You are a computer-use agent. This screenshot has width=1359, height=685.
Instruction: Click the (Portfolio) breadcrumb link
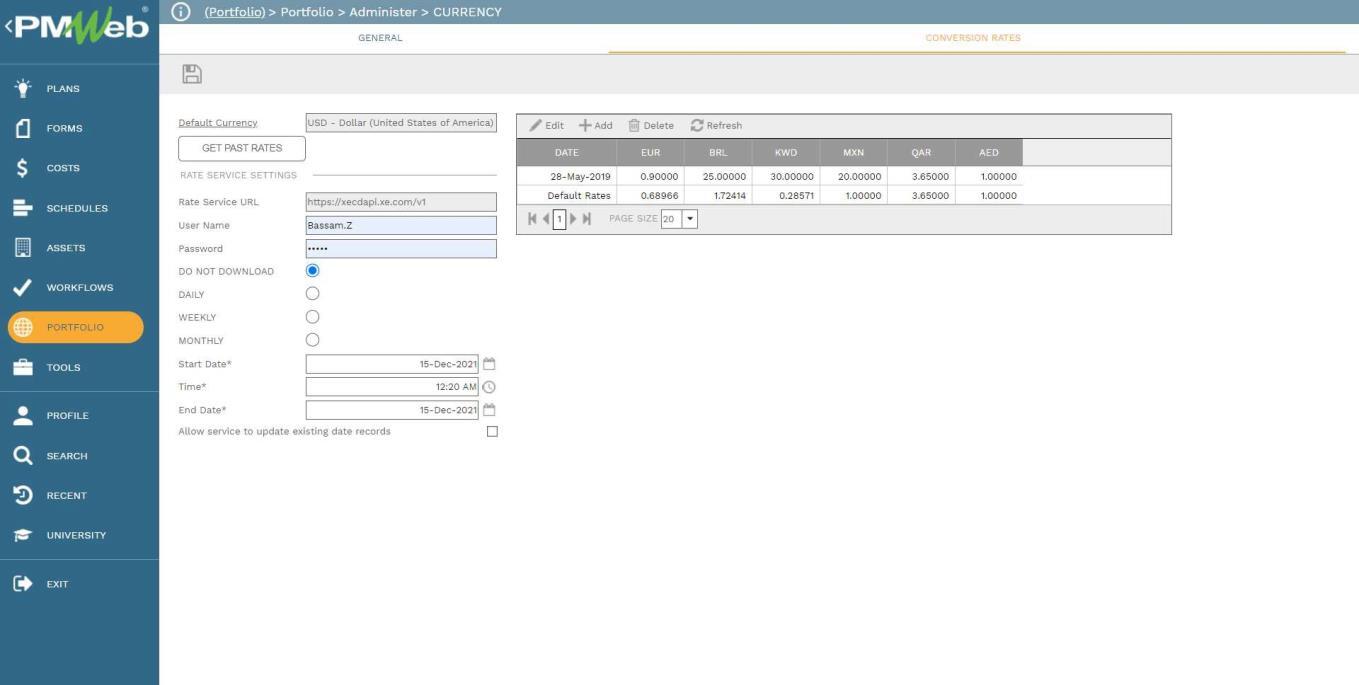(235, 12)
